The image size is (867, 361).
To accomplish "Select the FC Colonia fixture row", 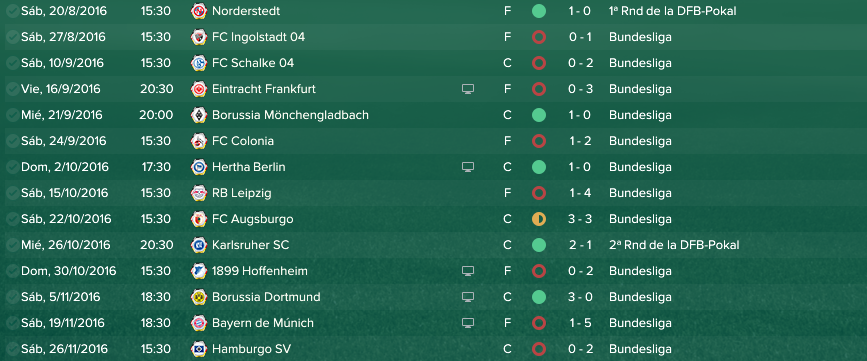I will pos(434,141).
